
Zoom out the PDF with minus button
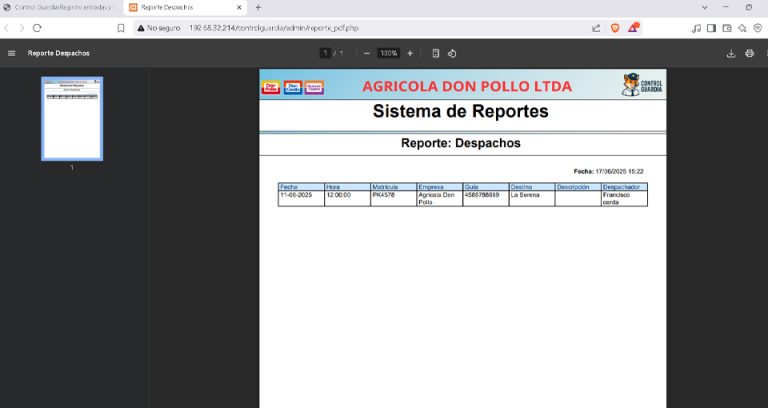click(x=367, y=53)
